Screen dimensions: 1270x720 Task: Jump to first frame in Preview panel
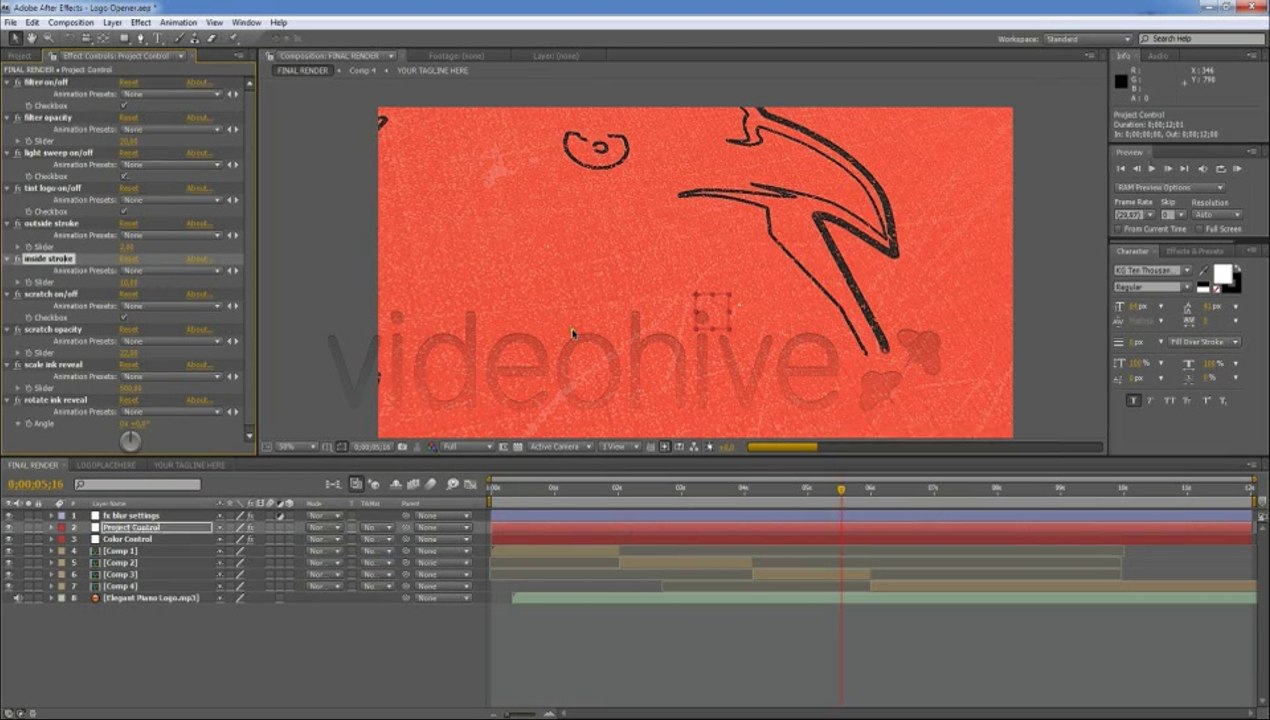(1121, 169)
